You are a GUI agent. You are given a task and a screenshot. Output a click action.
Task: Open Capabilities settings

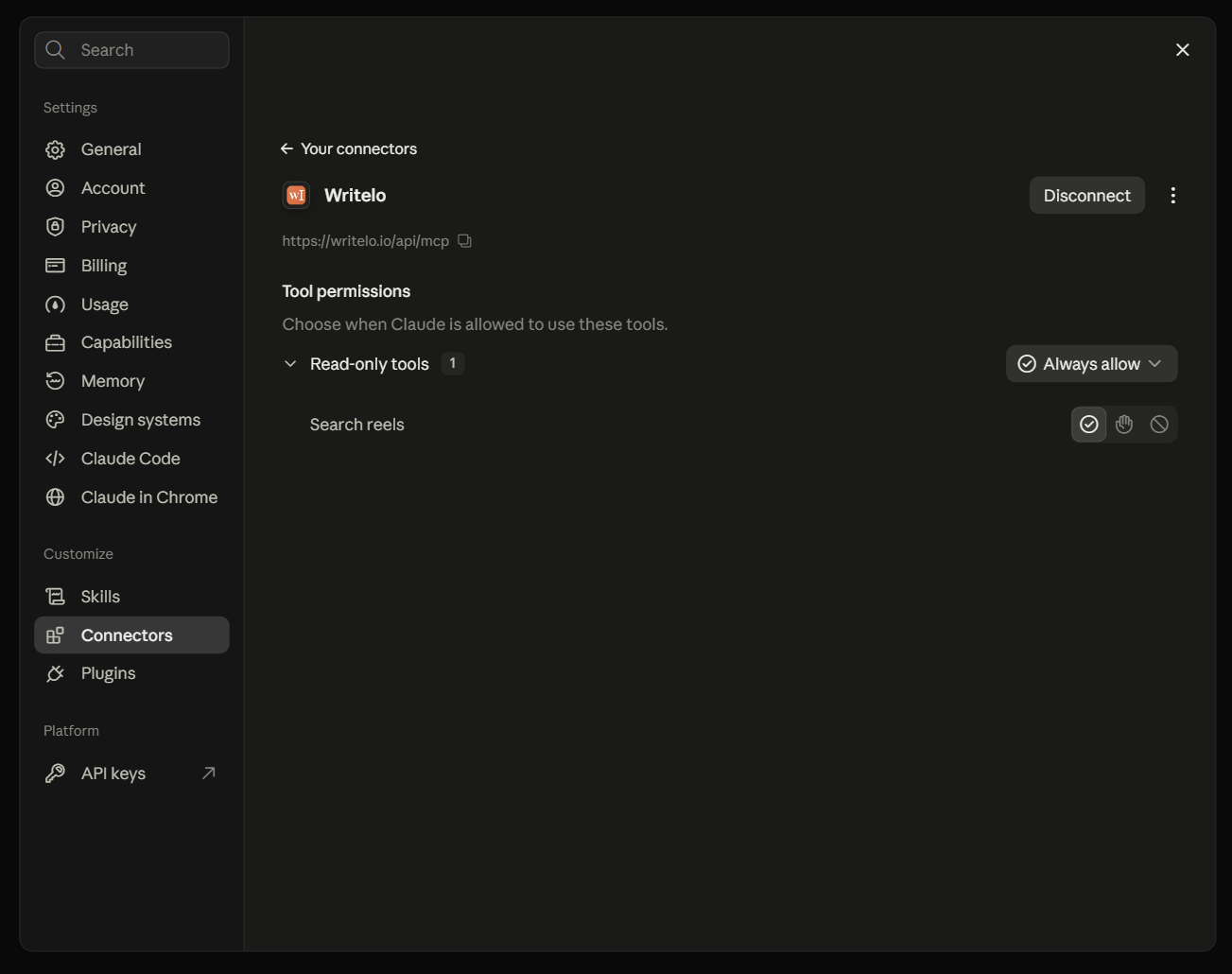[131, 342]
